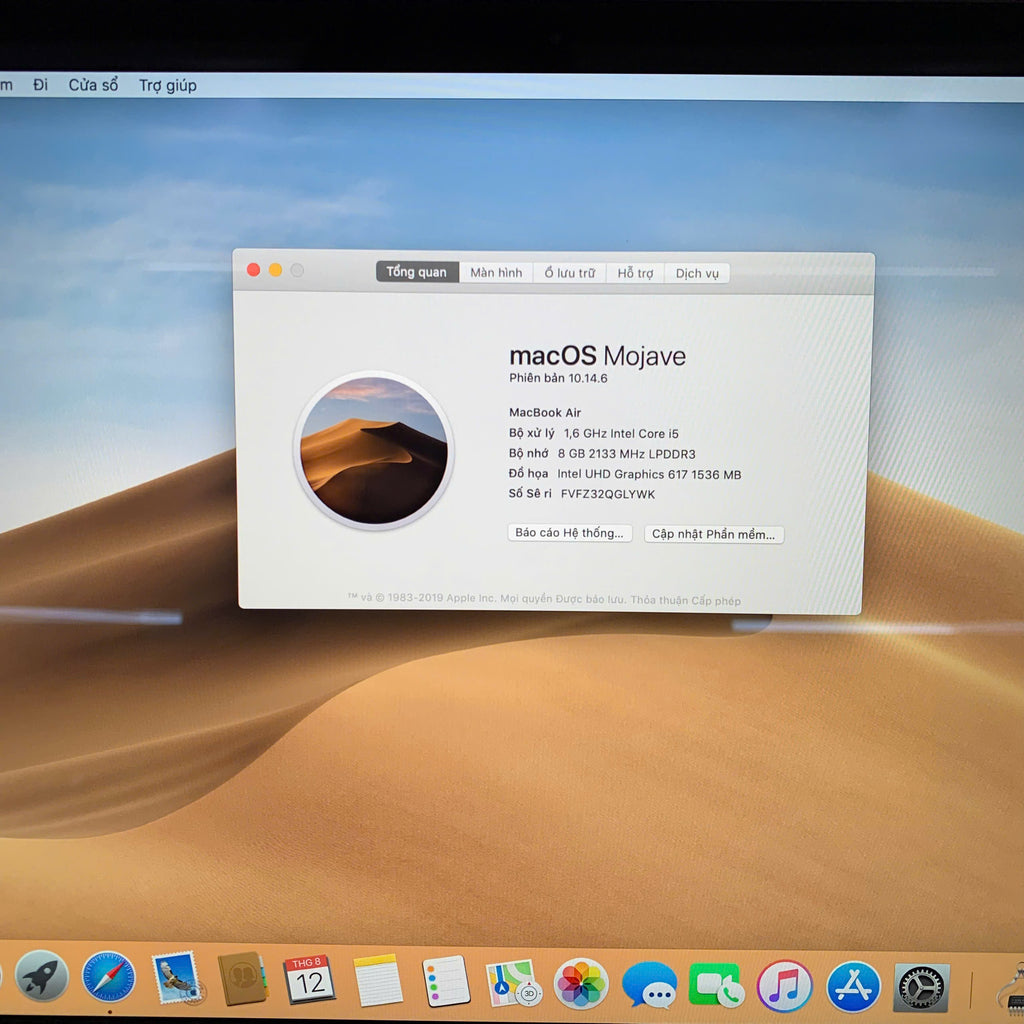This screenshot has width=1024, height=1024.
Task: Open the Thỏa thuận Cấp phép link
Action: 686,600
